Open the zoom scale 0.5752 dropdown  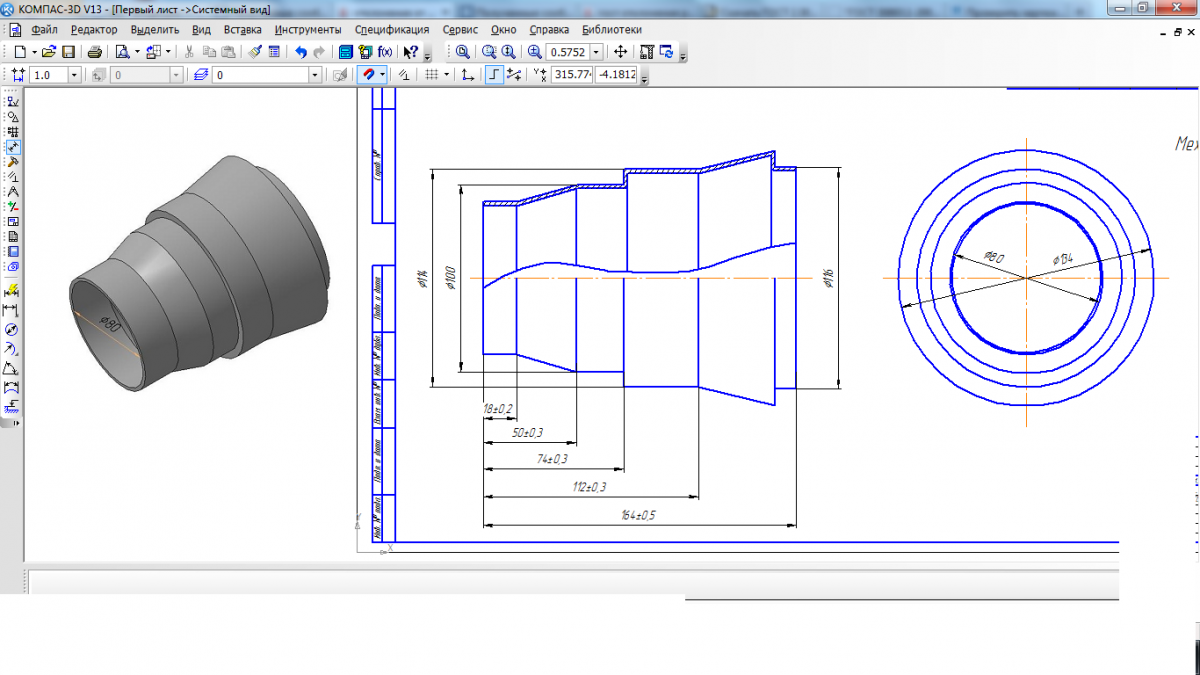pyautogui.click(x=597, y=52)
